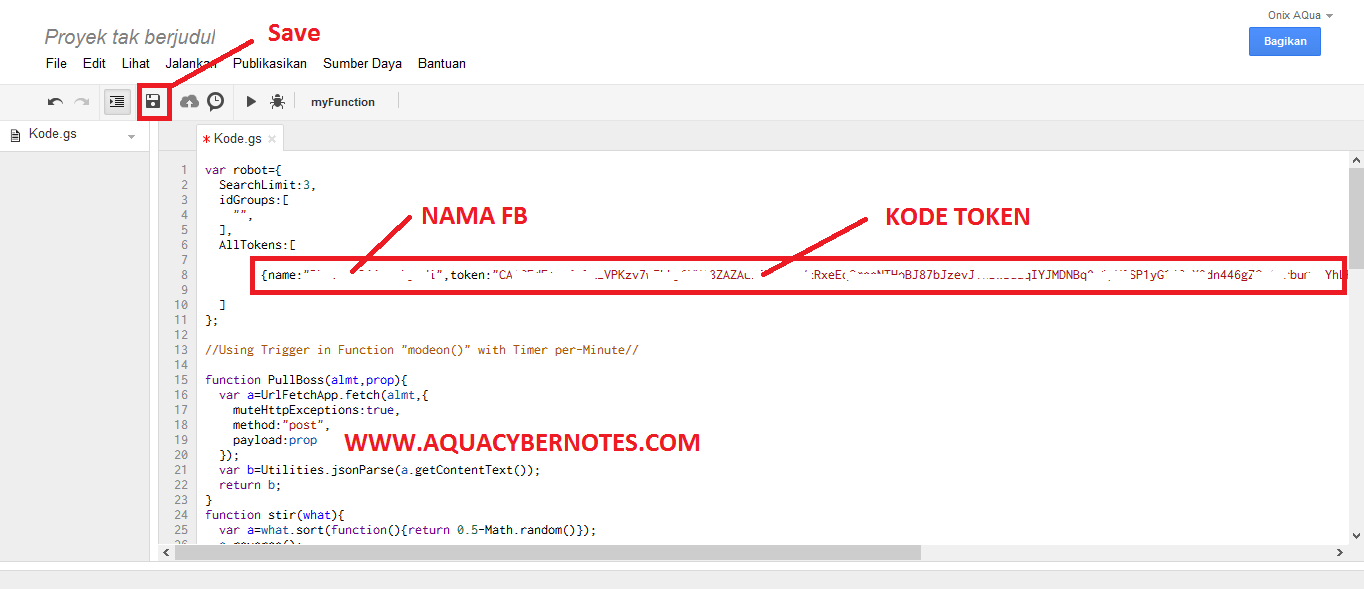This screenshot has width=1364, height=589.
Task: Click the redo arrow icon
Action: click(x=81, y=102)
